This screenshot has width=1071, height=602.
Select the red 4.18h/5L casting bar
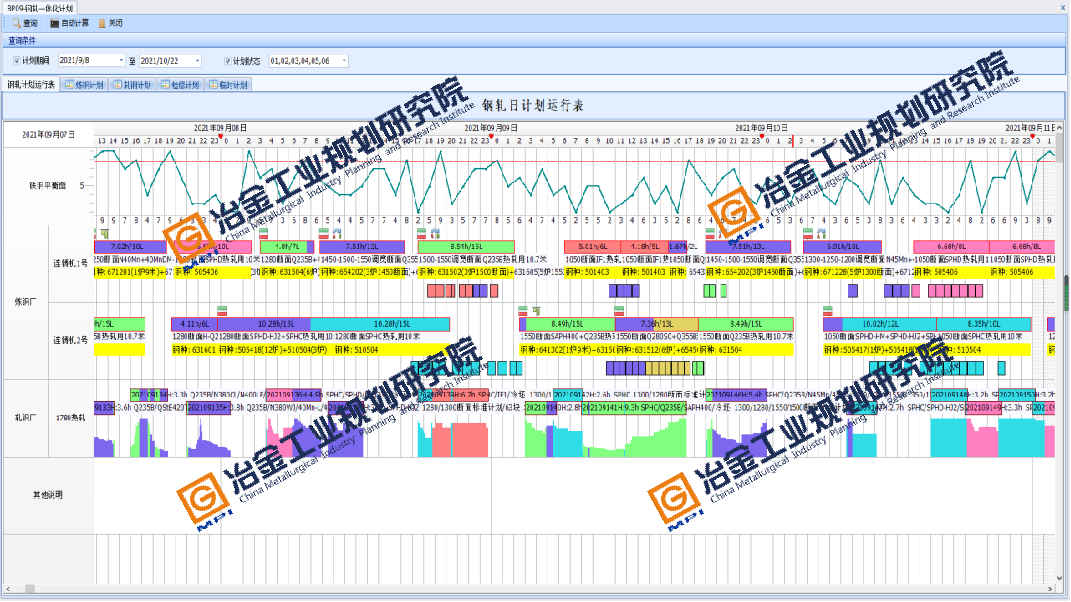[x=644, y=247]
